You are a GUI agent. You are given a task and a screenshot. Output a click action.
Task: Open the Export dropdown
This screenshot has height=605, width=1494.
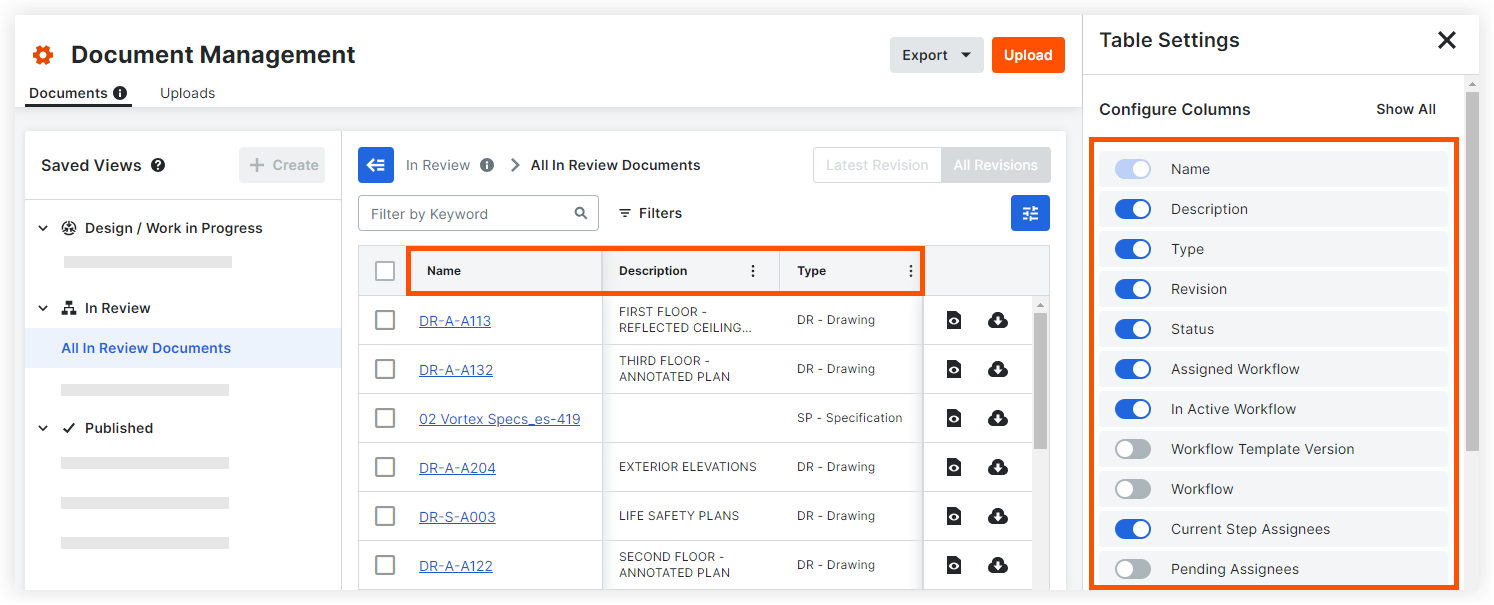[936, 55]
